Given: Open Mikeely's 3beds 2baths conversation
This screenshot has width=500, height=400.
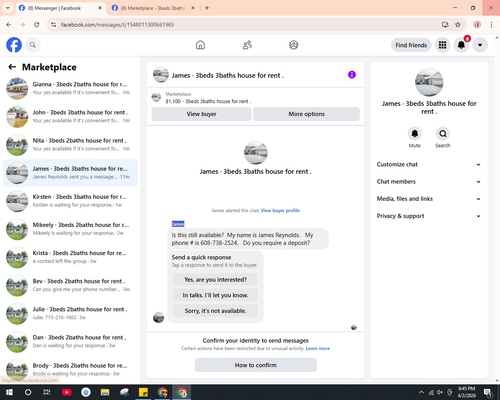Looking at the screenshot, I should pyautogui.click(x=70, y=229).
